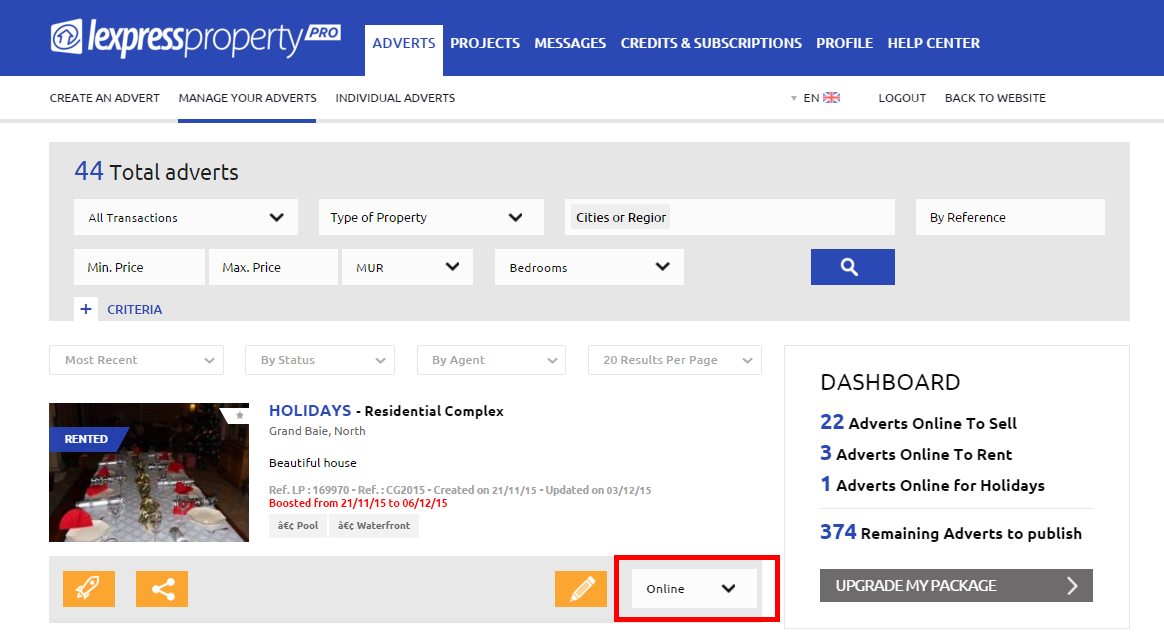Click Boosted from 21/11/15 to 06/12/15 text
Image resolution: width=1164 pixels, height=637 pixels.
pos(358,503)
